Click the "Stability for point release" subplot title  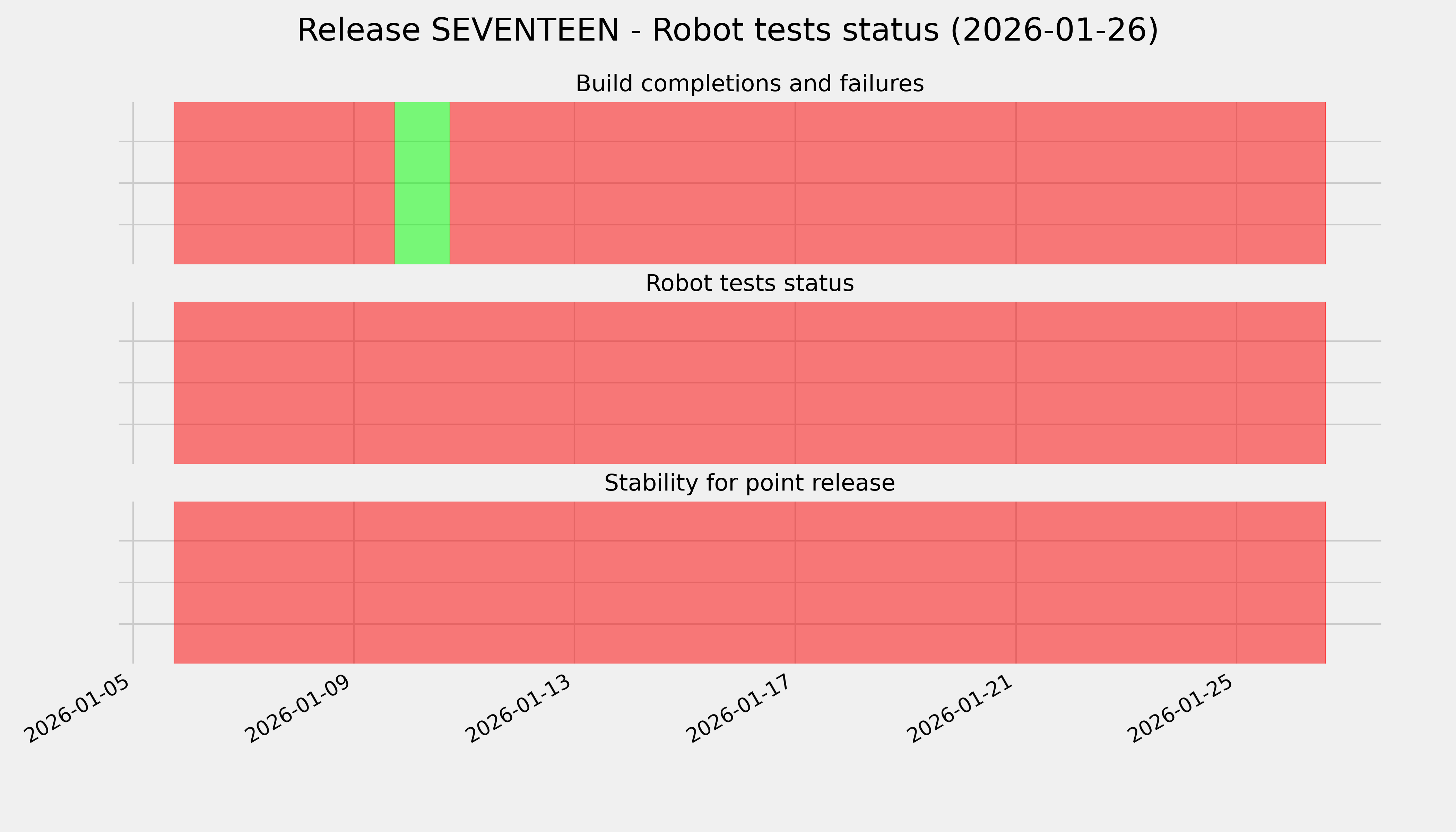click(749, 484)
